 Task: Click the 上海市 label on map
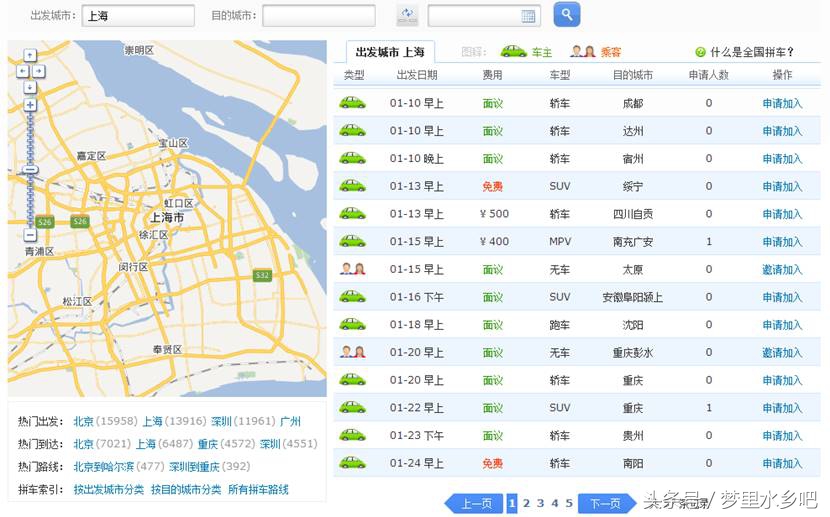(x=167, y=217)
